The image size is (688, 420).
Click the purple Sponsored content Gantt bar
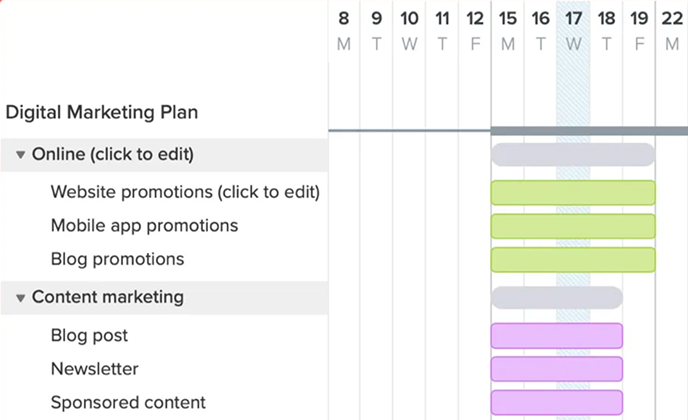(556, 403)
